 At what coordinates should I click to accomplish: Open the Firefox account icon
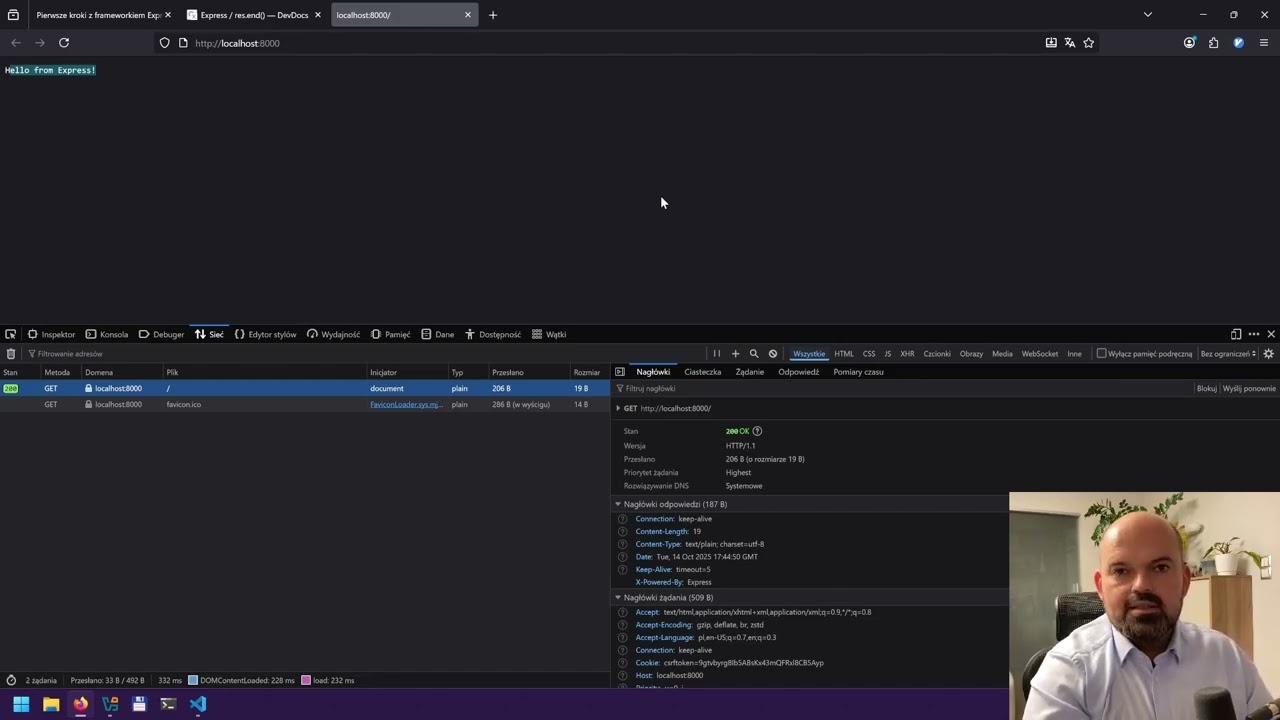click(1189, 43)
